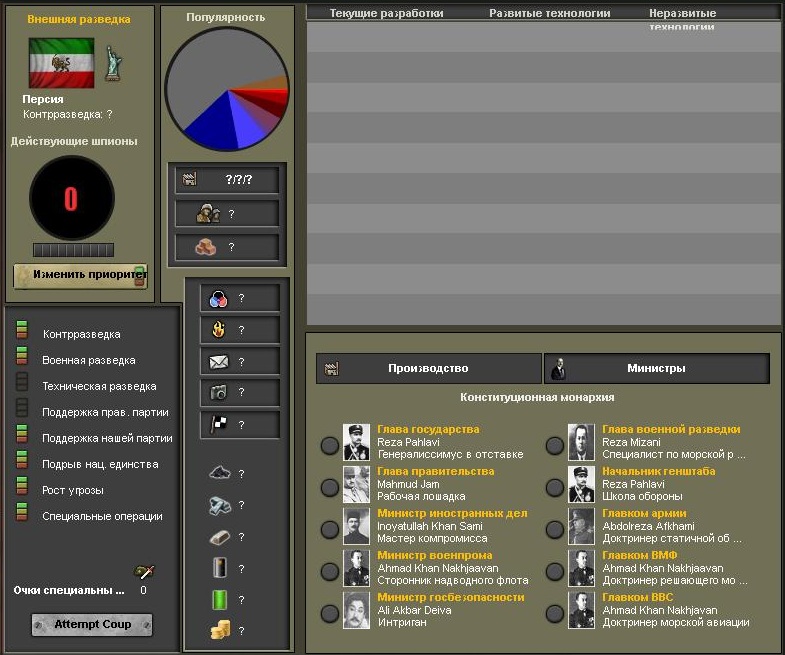This screenshot has width=785, height=655.
Task: Click the Reza Mizani minister portrait
Action: [x=582, y=442]
